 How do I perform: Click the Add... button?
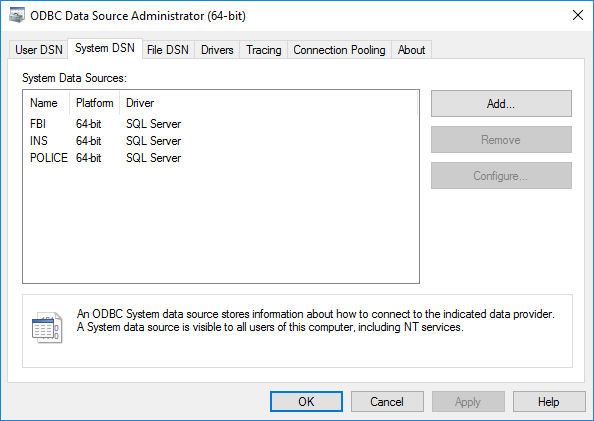point(501,103)
